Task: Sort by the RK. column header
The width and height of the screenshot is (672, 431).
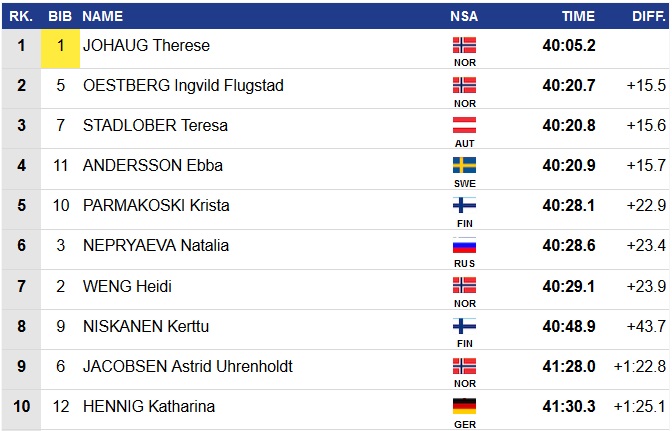Action: click(21, 16)
